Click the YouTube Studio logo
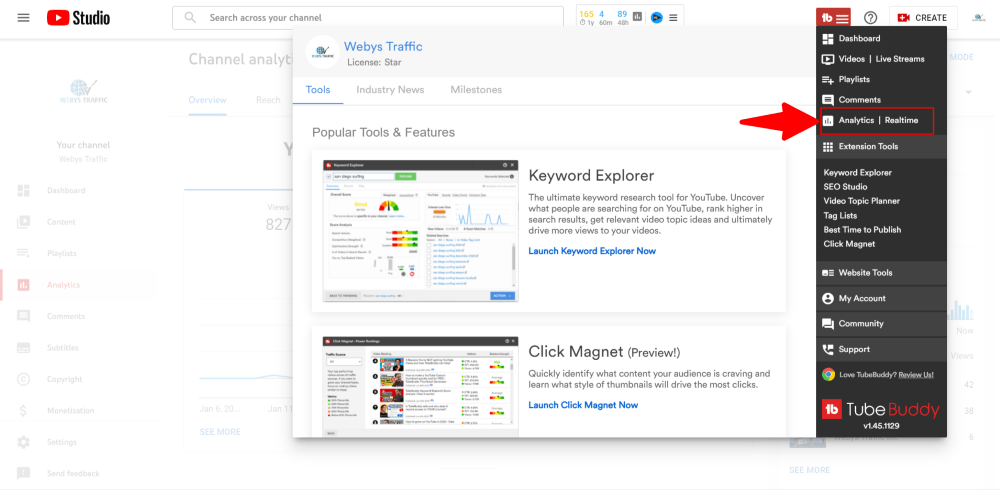 (78, 18)
